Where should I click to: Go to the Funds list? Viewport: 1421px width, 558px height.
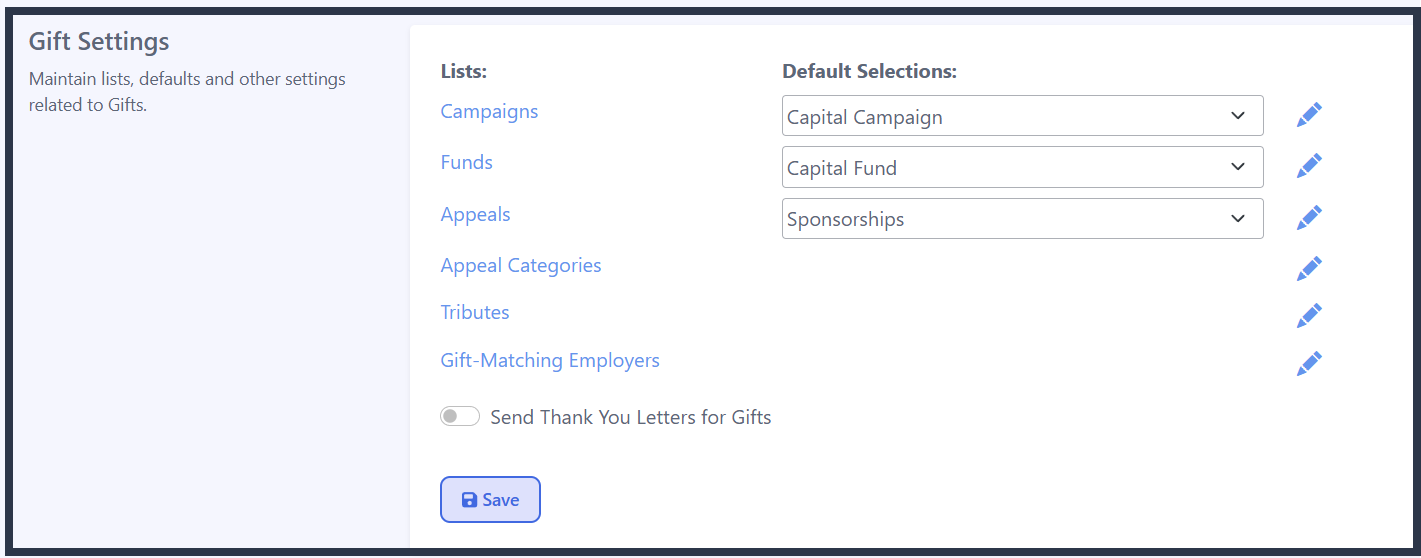(x=467, y=162)
